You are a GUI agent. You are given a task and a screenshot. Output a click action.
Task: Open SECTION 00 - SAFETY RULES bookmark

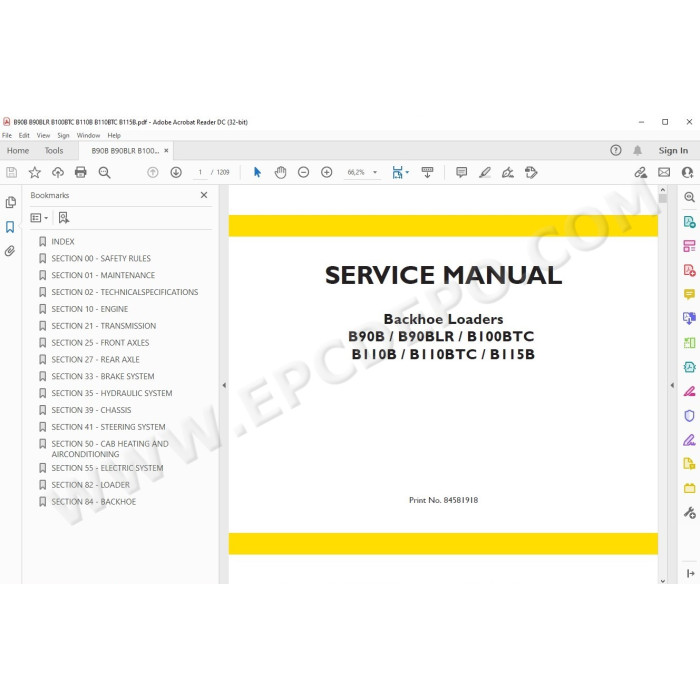101,258
